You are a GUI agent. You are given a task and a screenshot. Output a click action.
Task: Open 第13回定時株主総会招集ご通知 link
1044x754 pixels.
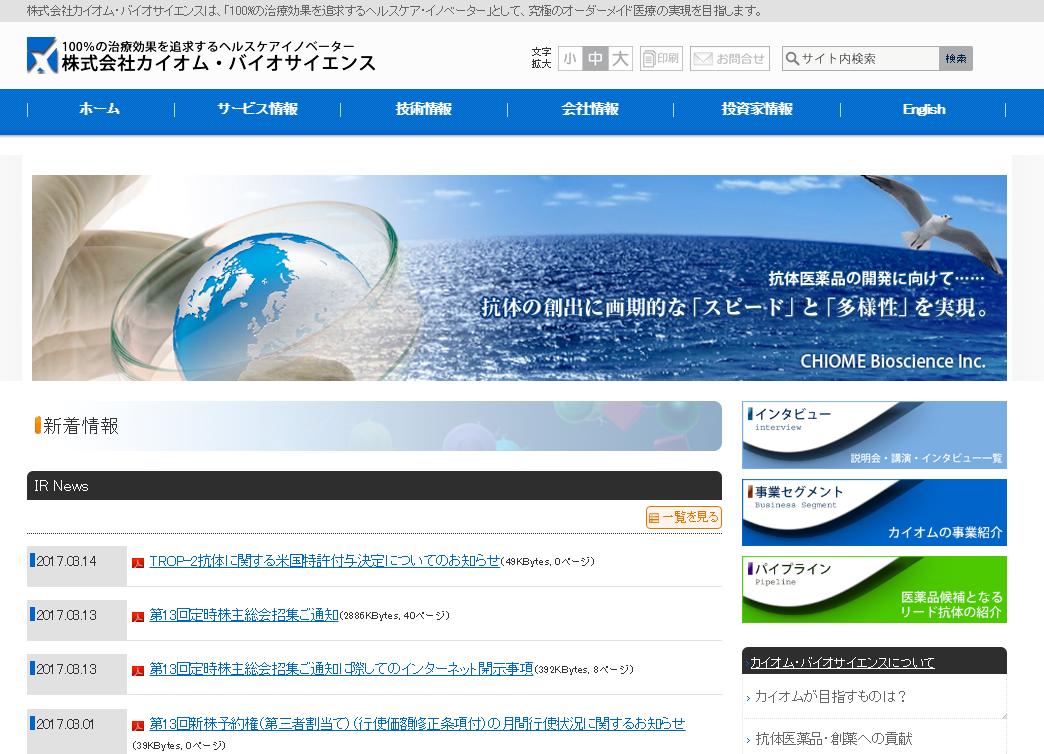pyautogui.click(x=244, y=615)
